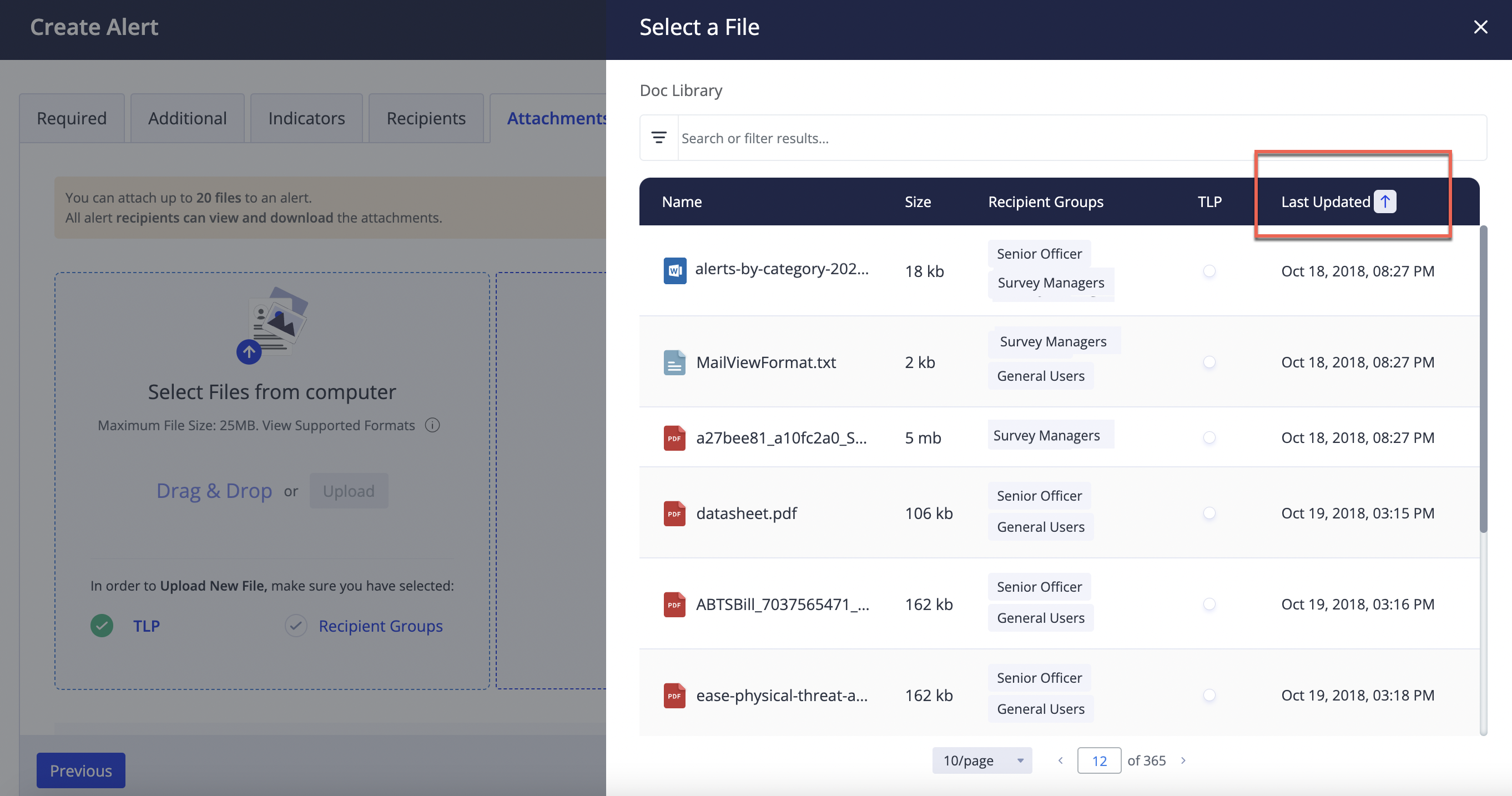Go to next page using right chevron
The width and height of the screenshot is (1512, 796).
point(1183,760)
